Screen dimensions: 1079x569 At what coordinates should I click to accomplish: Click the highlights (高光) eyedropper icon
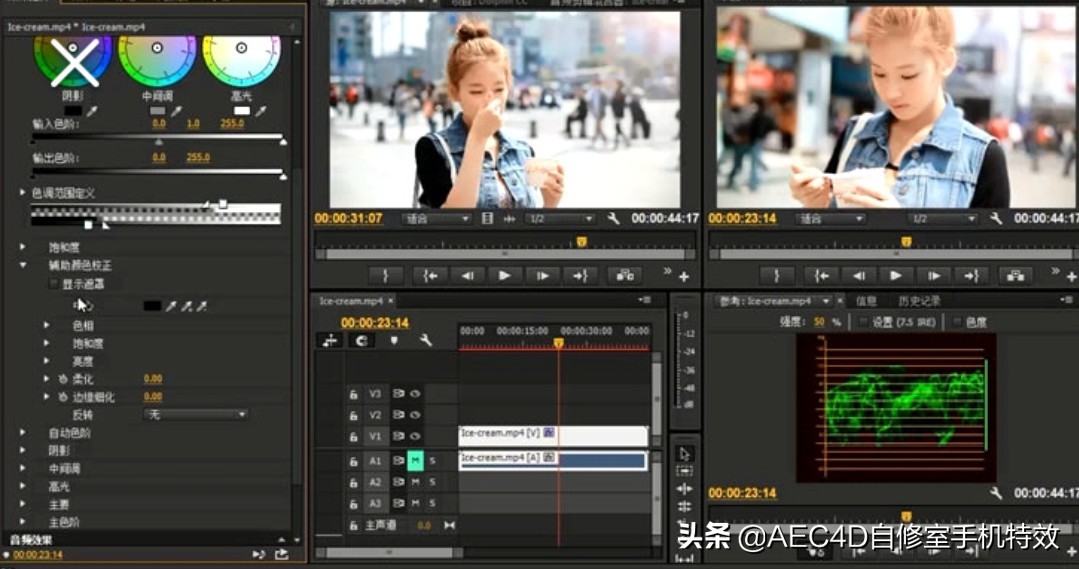pos(260,111)
